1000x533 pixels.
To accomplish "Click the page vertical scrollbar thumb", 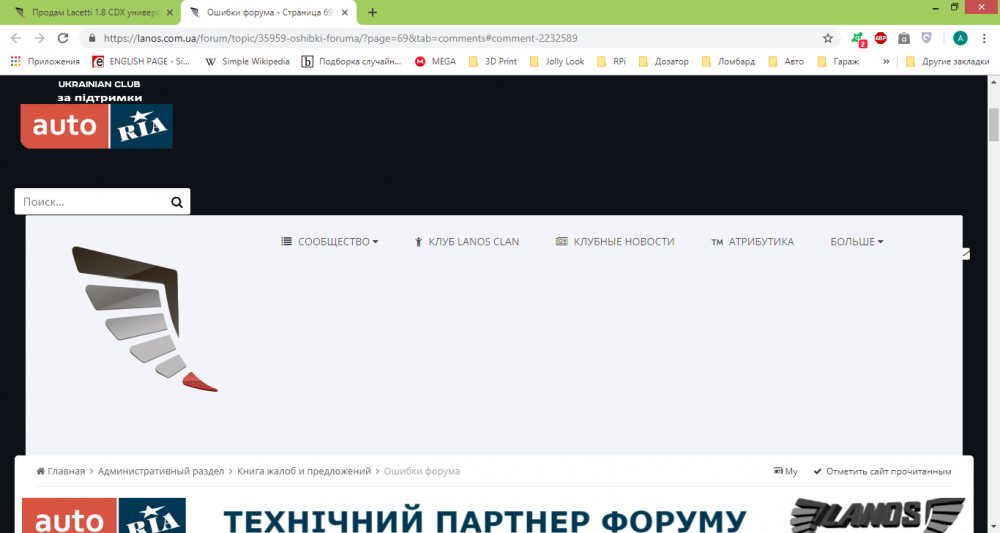I will click(x=993, y=125).
